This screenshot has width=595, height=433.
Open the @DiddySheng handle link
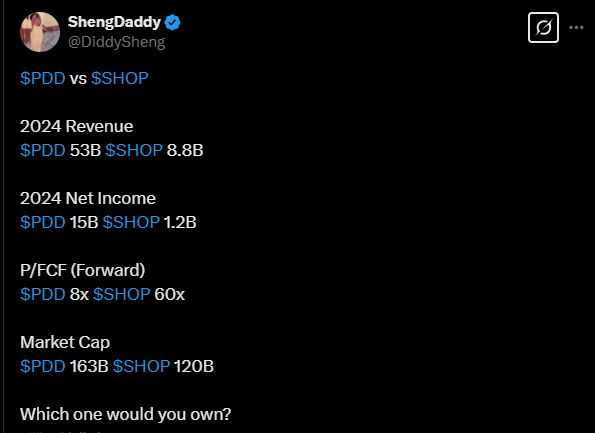click(116, 42)
